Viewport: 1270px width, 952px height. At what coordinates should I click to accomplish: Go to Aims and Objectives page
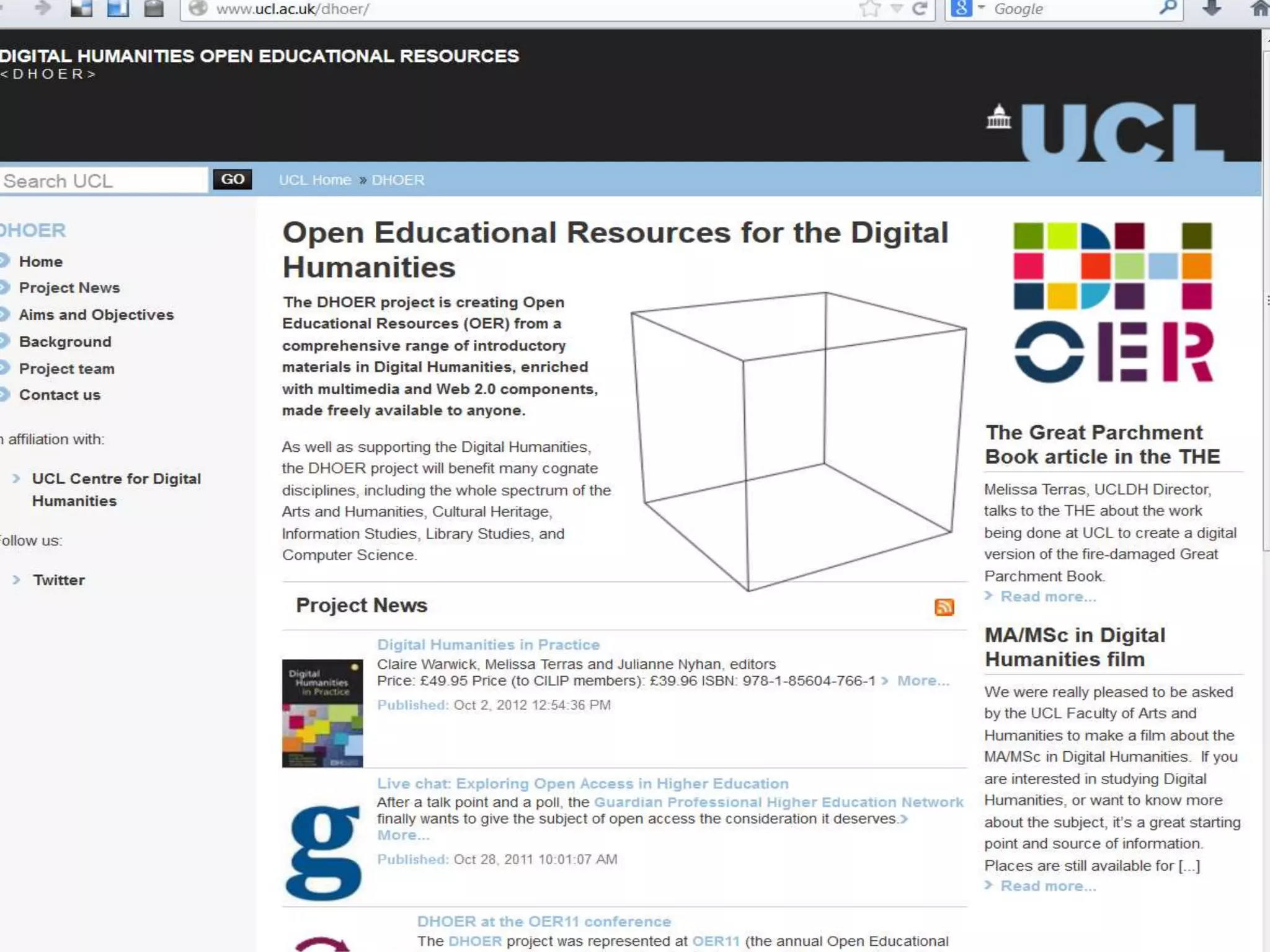tap(96, 315)
